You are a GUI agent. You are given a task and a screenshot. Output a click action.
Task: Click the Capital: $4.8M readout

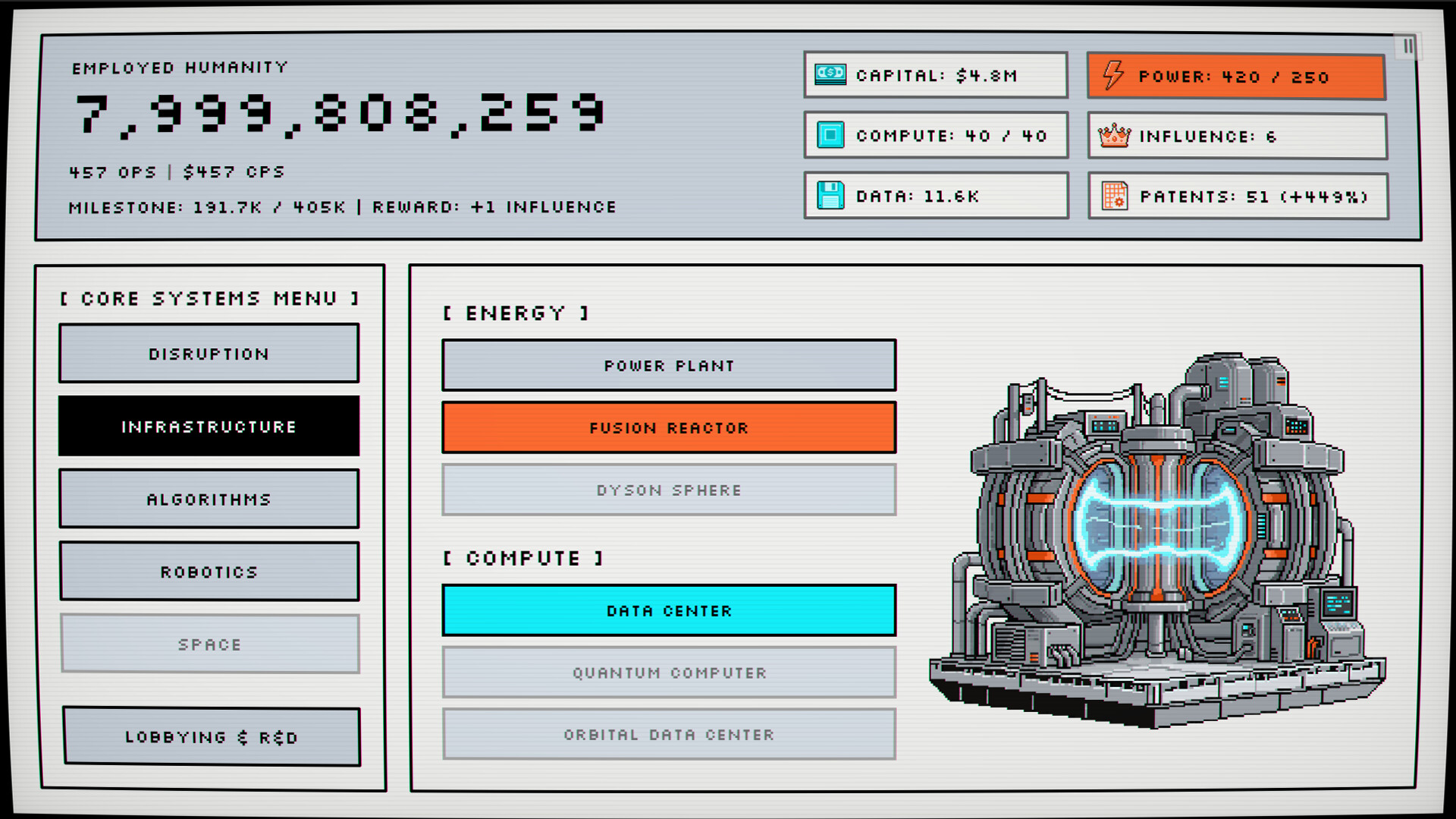[x=936, y=75]
